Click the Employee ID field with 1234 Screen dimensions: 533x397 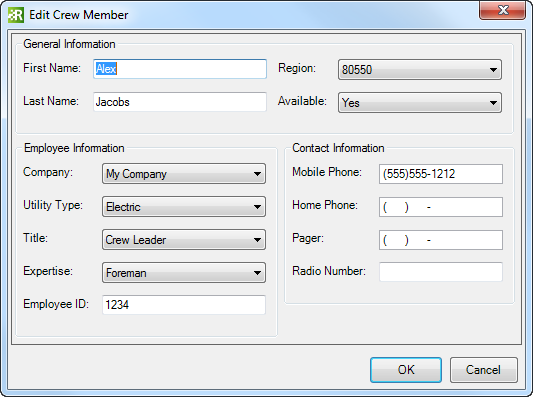(184, 305)
